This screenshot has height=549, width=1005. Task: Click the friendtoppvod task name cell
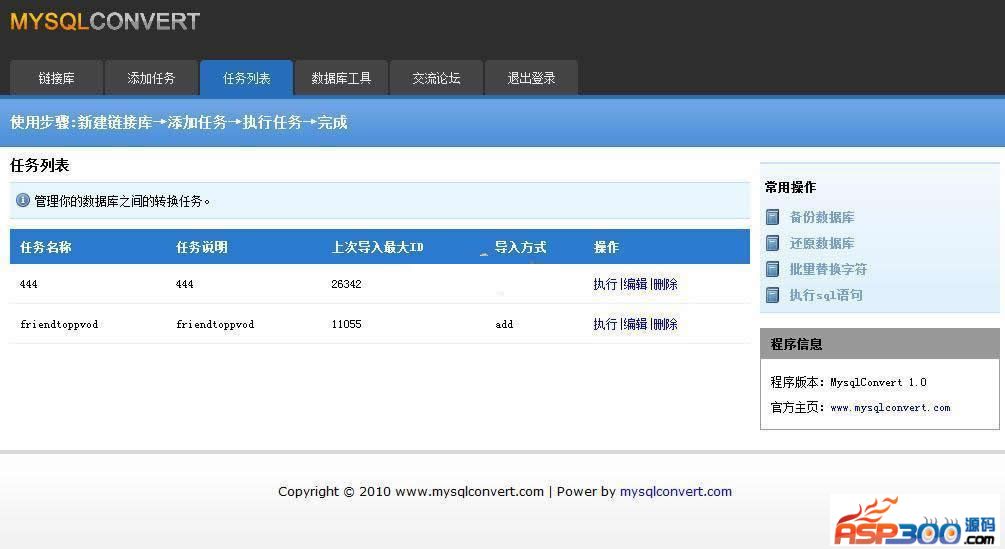click(59, 324)
